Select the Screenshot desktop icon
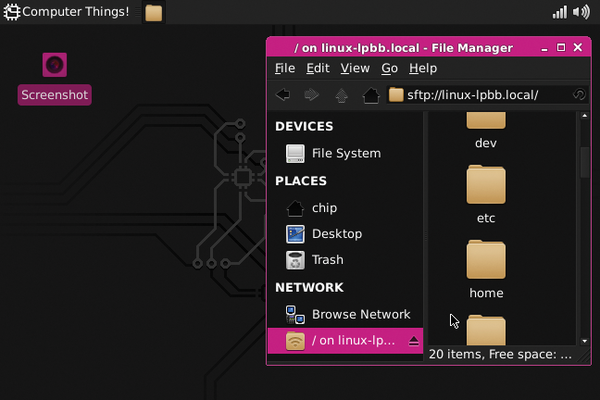Viewport: 600px width, 400px height. coord(55,65)
